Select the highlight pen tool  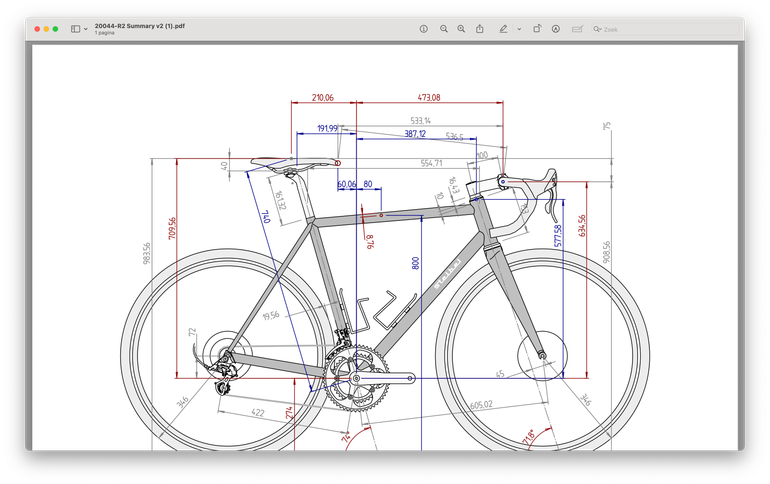pyautogui.click(x=503, y=29)
